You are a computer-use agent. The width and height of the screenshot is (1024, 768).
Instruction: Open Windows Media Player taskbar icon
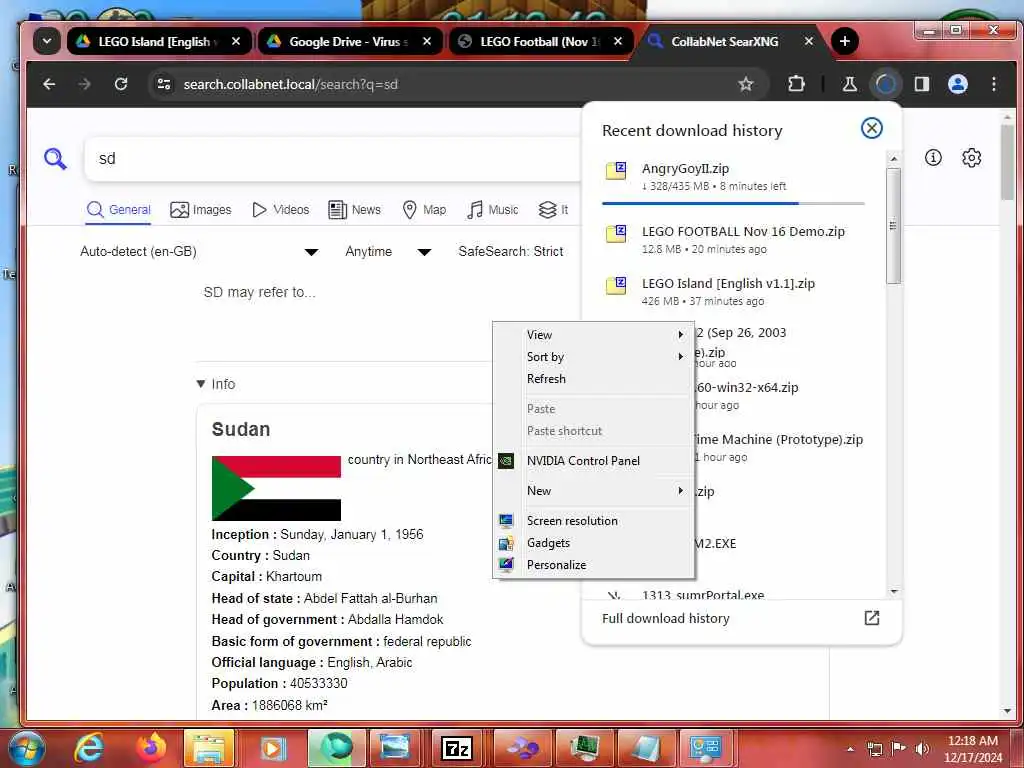point(272,748)
